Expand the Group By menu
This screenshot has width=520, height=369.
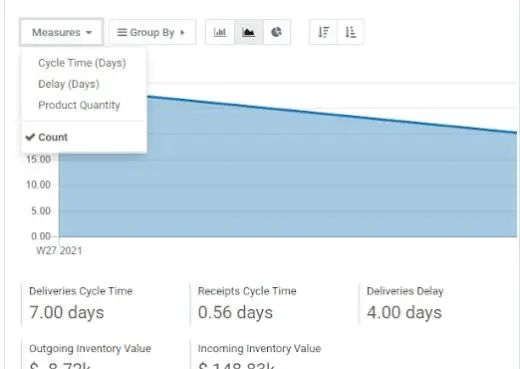[x=152, y=32]
